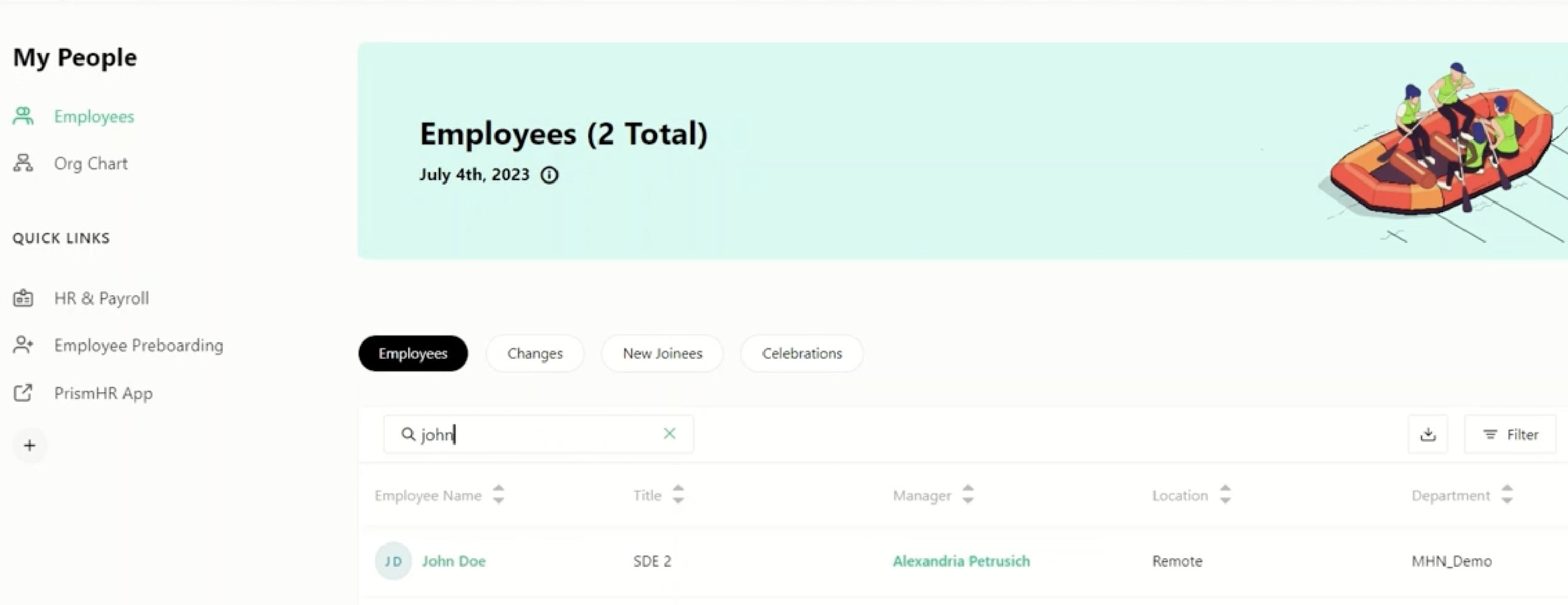
Task: Switch to the New Joinees tab
Action: [662, 353]
